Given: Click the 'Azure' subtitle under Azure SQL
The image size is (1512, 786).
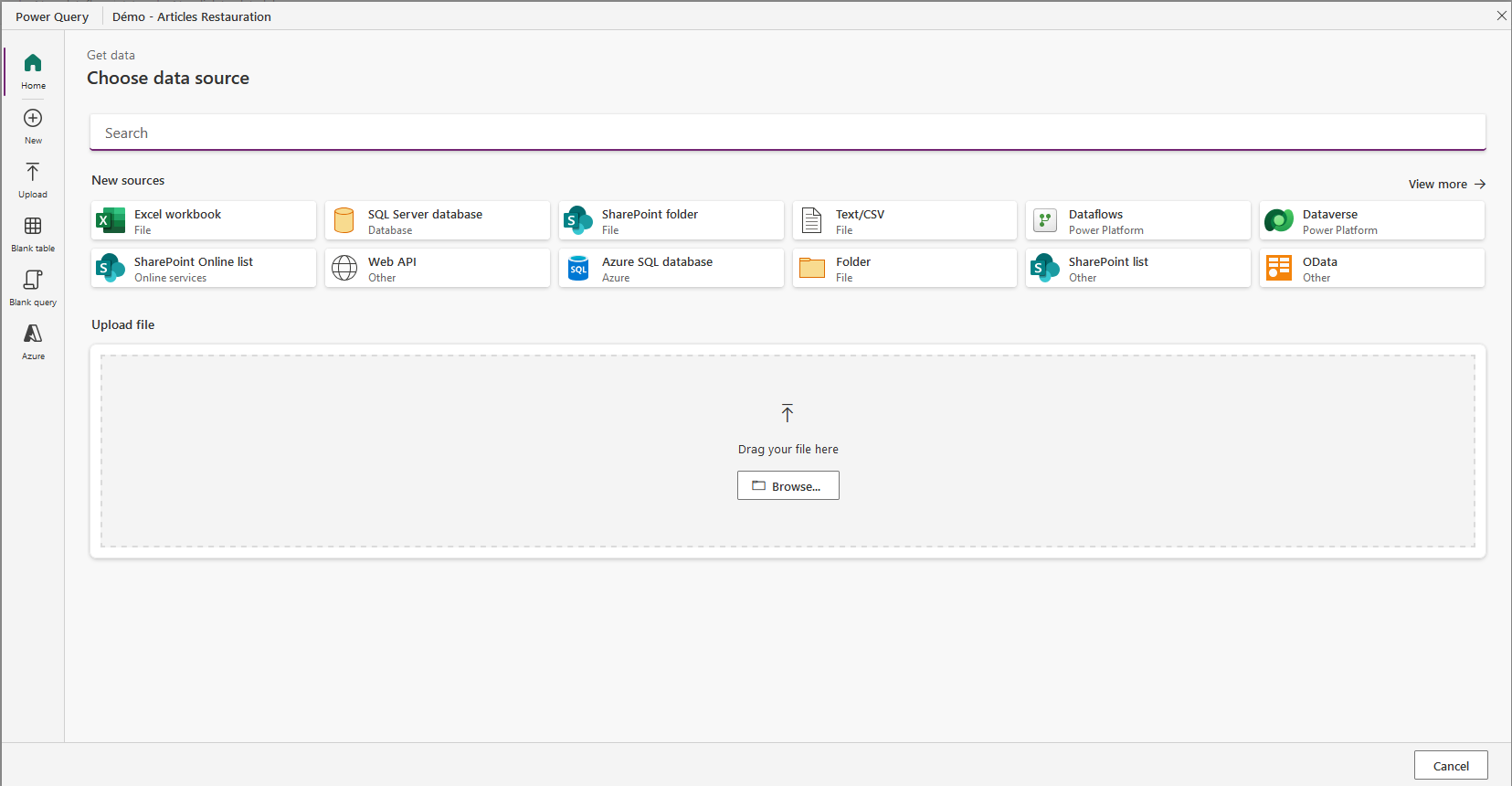Looking at the screenshot, I should (x=616, y=278).
